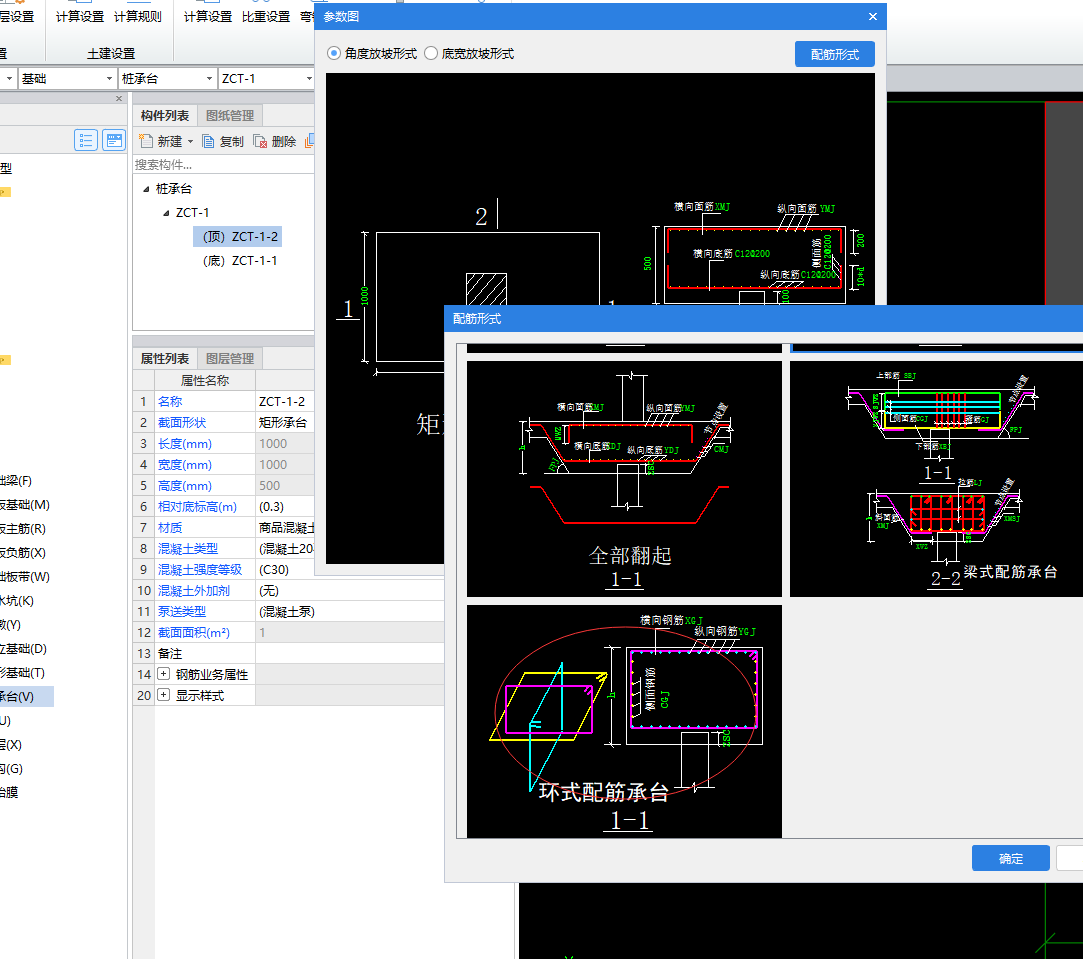Click the 混凝土外加剂 property label
Image resolution: width=1083 pixels, height=959 pixels.
click(x=193, y=591)
